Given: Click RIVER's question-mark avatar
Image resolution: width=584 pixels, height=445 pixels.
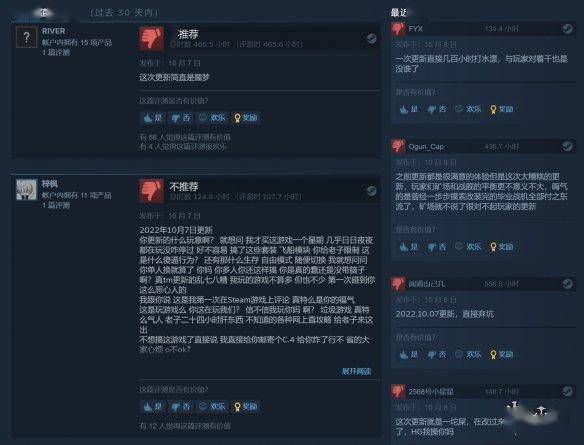Looking at the screenshot, I should (x=26, y=37).
